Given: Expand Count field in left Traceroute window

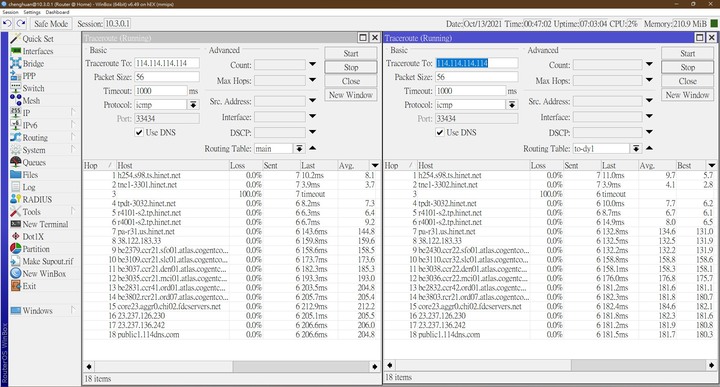Looking at the screenshot, I should (x=312, y=64).
